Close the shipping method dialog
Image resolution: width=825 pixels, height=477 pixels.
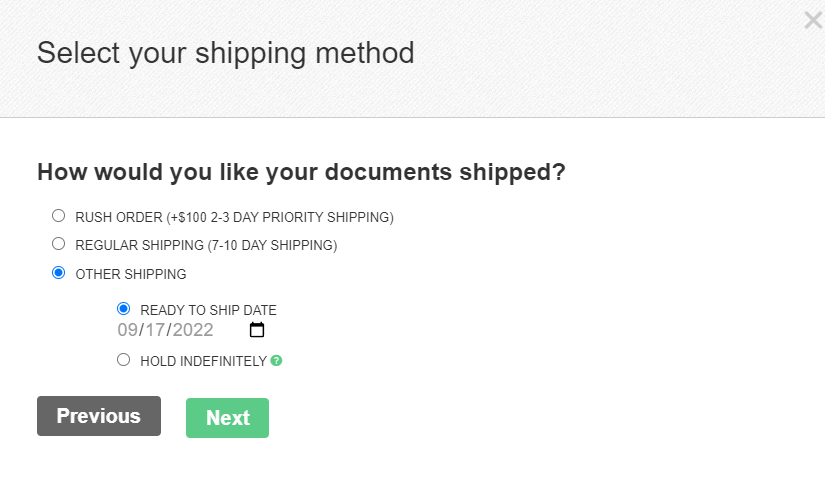click(813, 21)
